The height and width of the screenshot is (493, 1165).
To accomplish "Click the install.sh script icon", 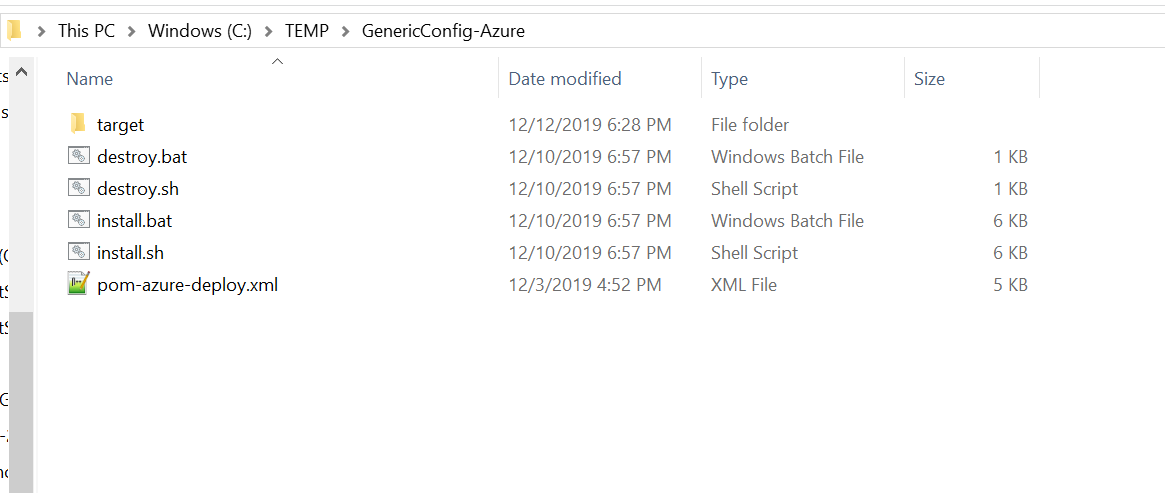I will 79,252.
